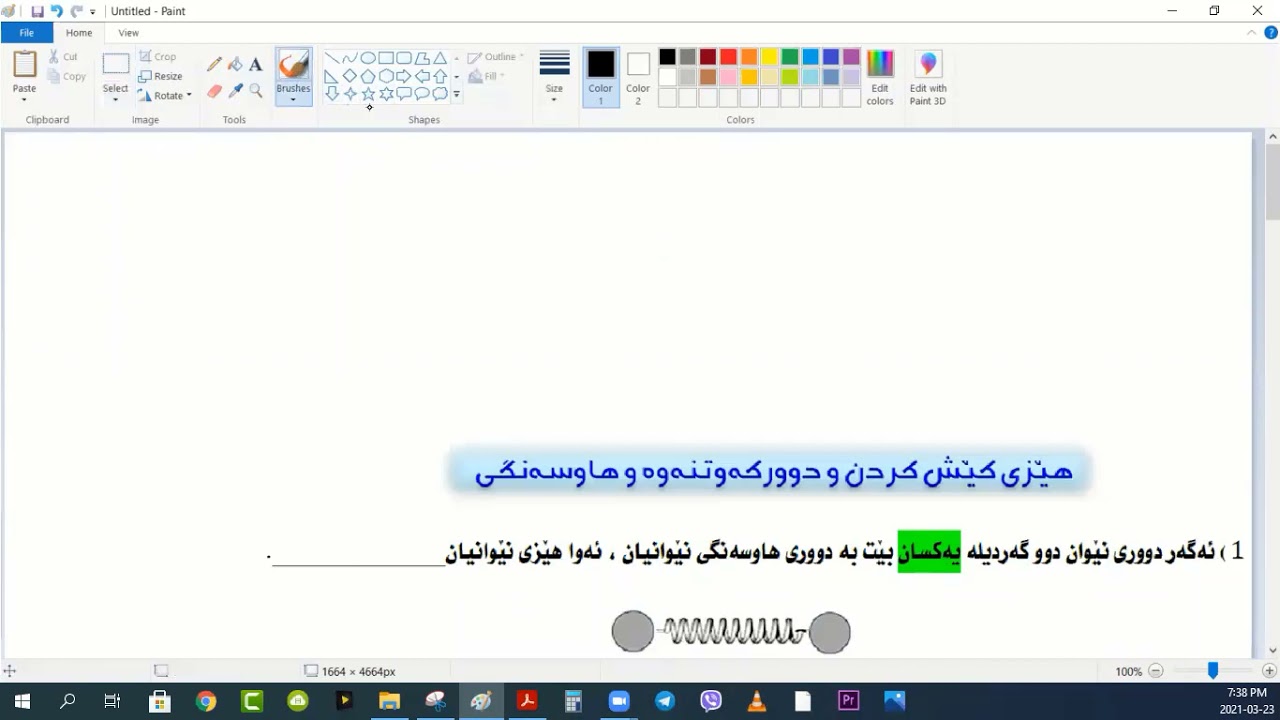Click the Crop button
This screenshot has width=1280, height=720.
158,57
